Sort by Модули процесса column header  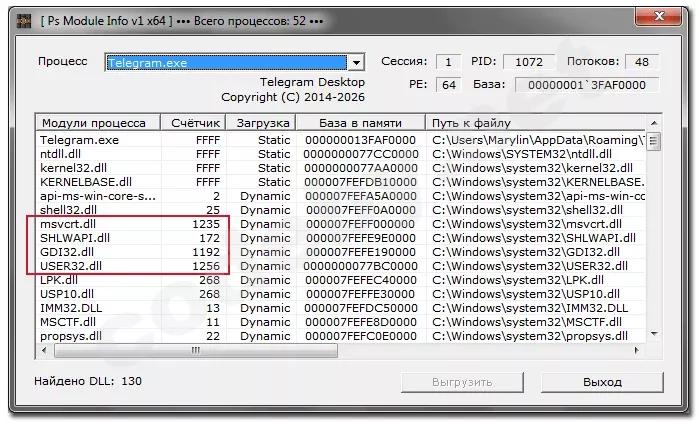tap(98, 123)
